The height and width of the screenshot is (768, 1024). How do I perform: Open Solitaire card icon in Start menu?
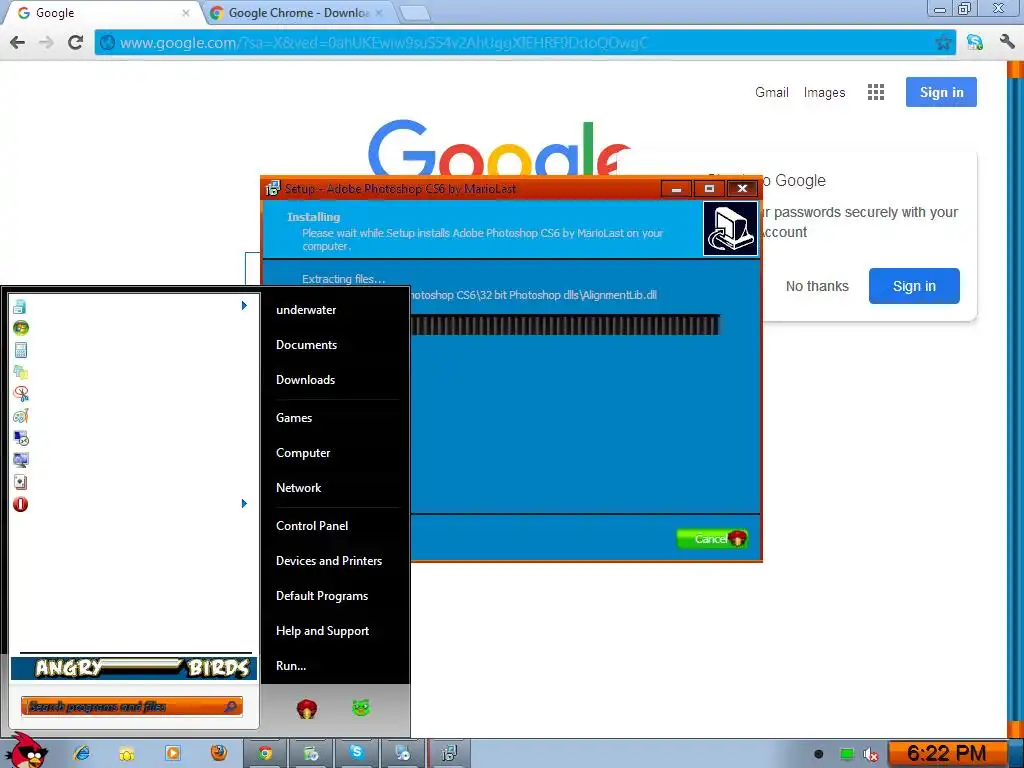coord(20,482)
